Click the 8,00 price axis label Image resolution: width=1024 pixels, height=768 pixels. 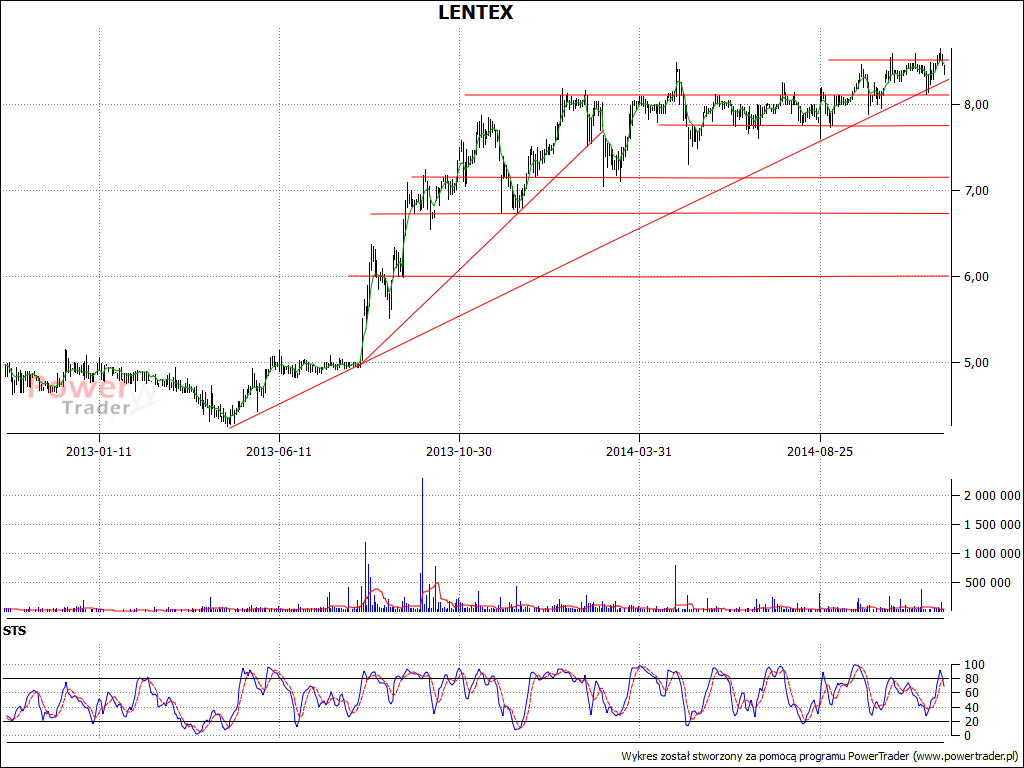point(976,104)
